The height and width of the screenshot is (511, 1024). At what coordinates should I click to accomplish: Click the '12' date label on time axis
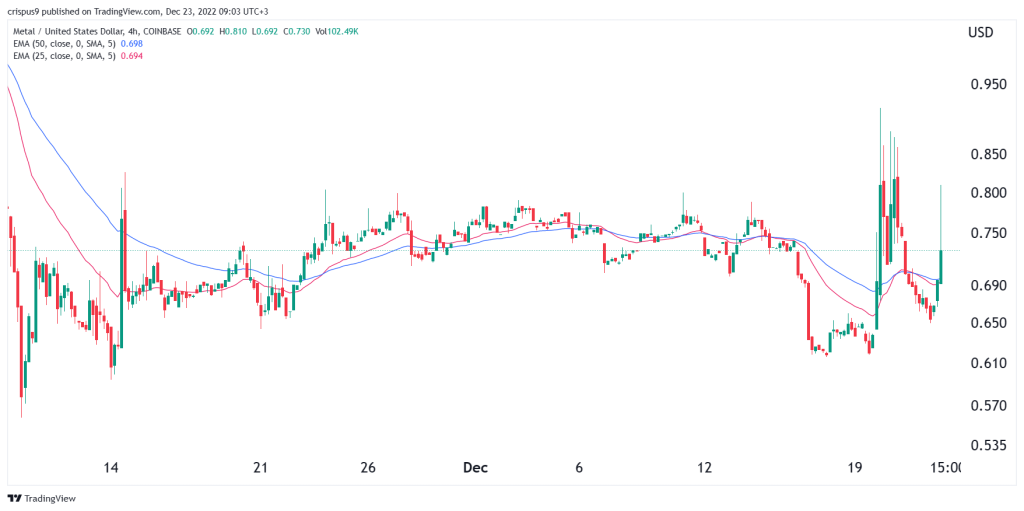tap(704, 468)
